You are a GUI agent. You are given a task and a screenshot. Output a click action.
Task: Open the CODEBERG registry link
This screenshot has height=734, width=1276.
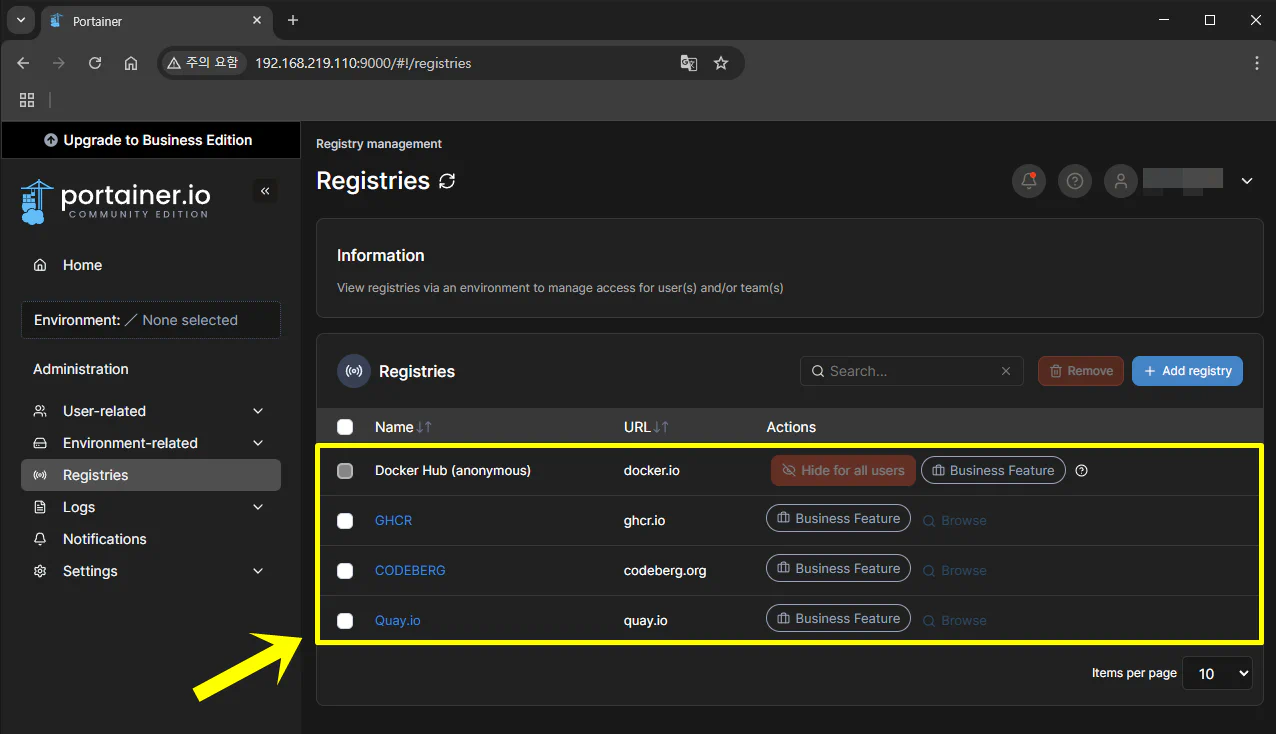point(410,570)
